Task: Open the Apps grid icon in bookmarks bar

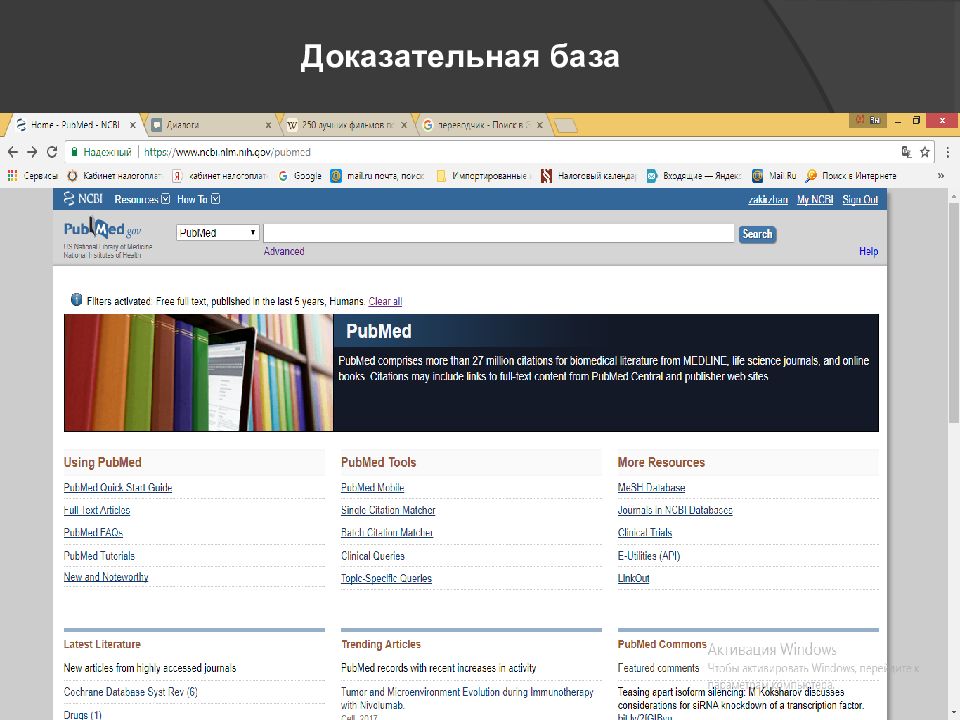Action: click(12, 176)
